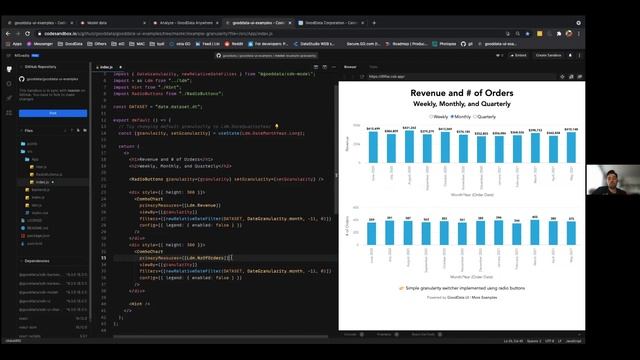The height and width of the screenshot is (360, 640).
Task: Open the Messenger bookmark
Action: click(40, 44)
